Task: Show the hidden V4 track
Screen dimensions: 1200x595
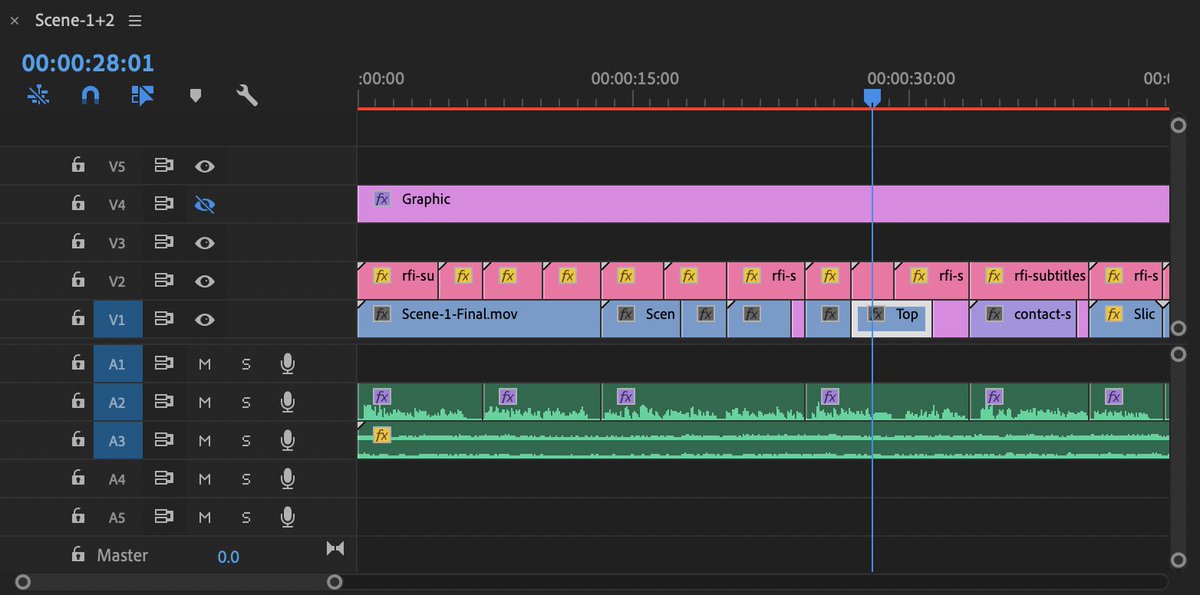Action: 205,203
